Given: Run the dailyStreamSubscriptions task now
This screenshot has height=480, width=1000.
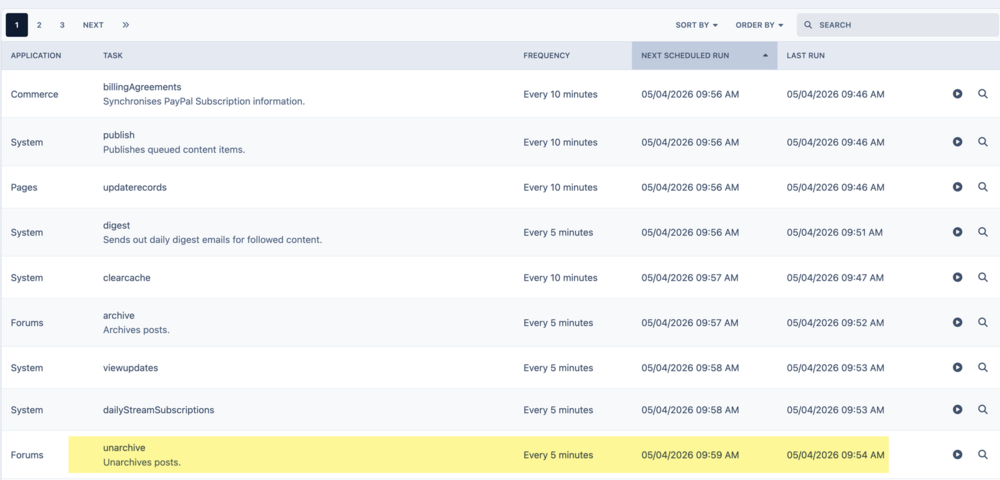Looking at the screenshot, I should (x=957, y=409).
